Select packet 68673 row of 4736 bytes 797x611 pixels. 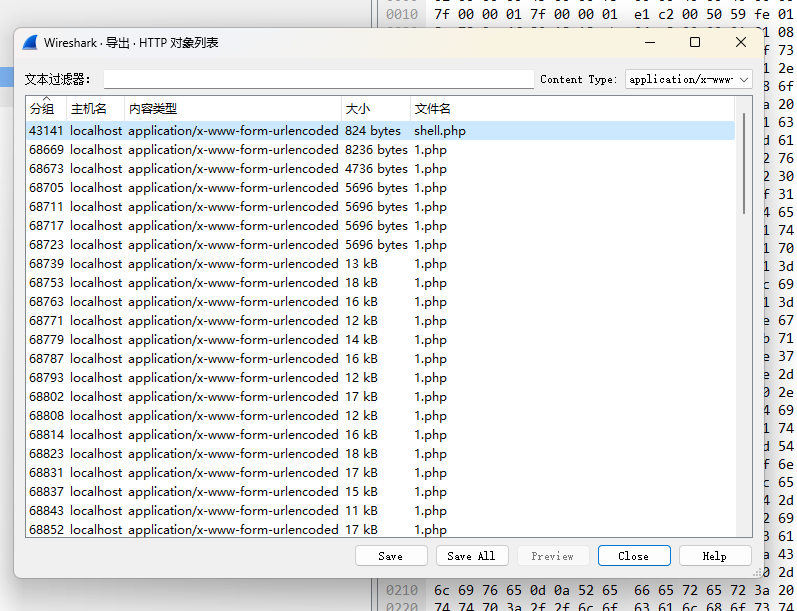point(380,169)
